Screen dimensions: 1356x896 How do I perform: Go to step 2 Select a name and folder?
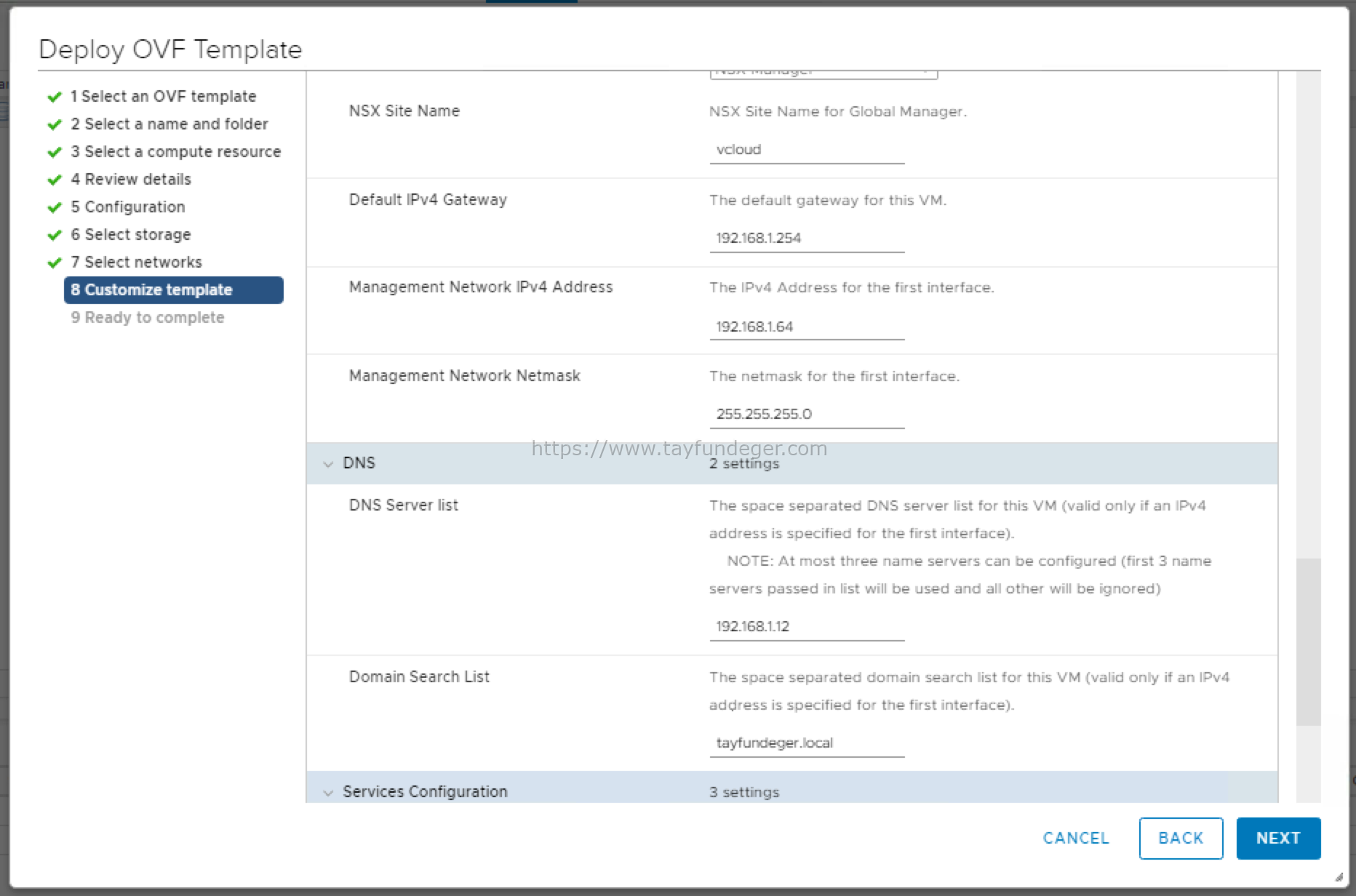tap(169, 124)
